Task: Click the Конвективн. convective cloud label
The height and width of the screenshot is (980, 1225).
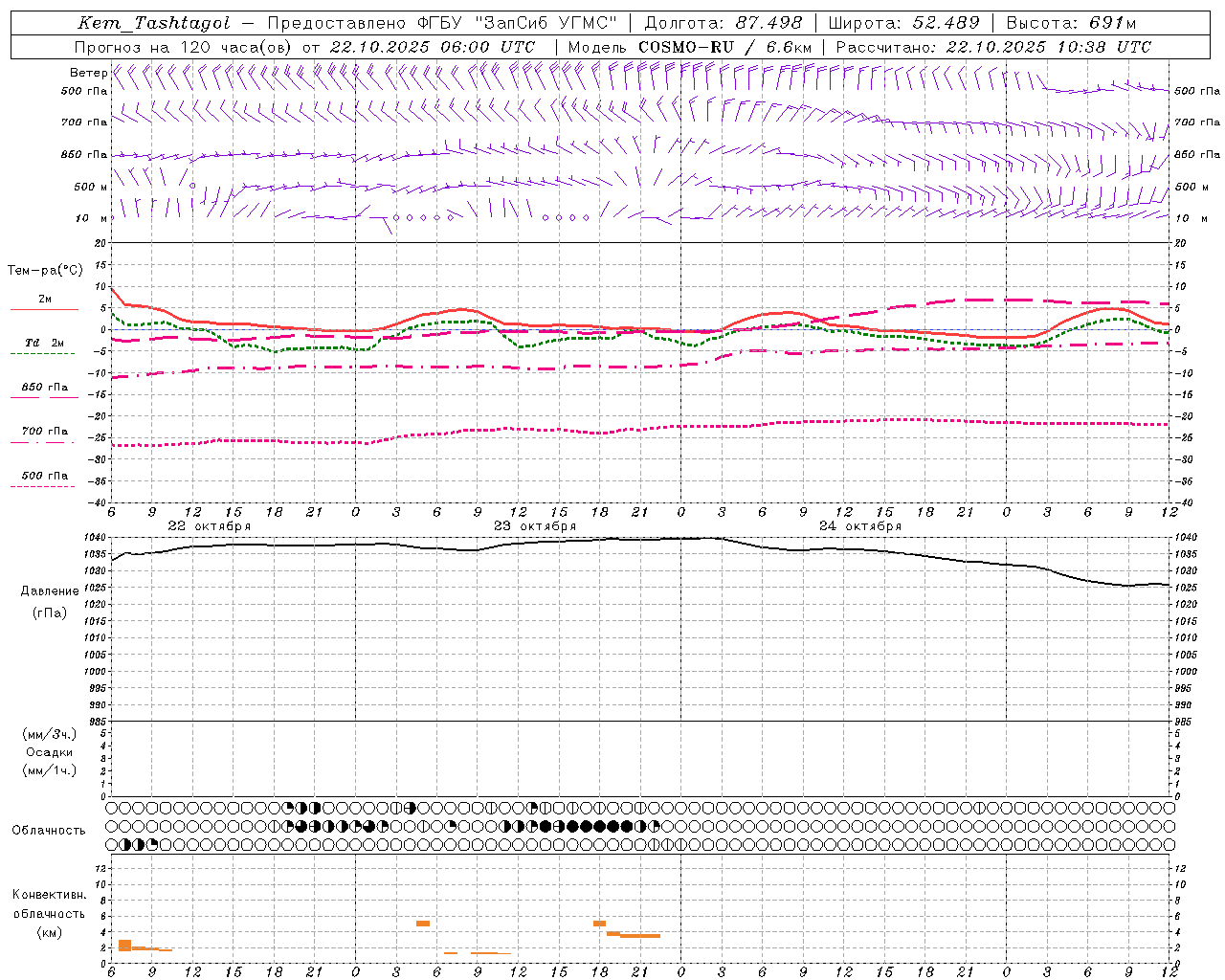Action: (49, 895)
